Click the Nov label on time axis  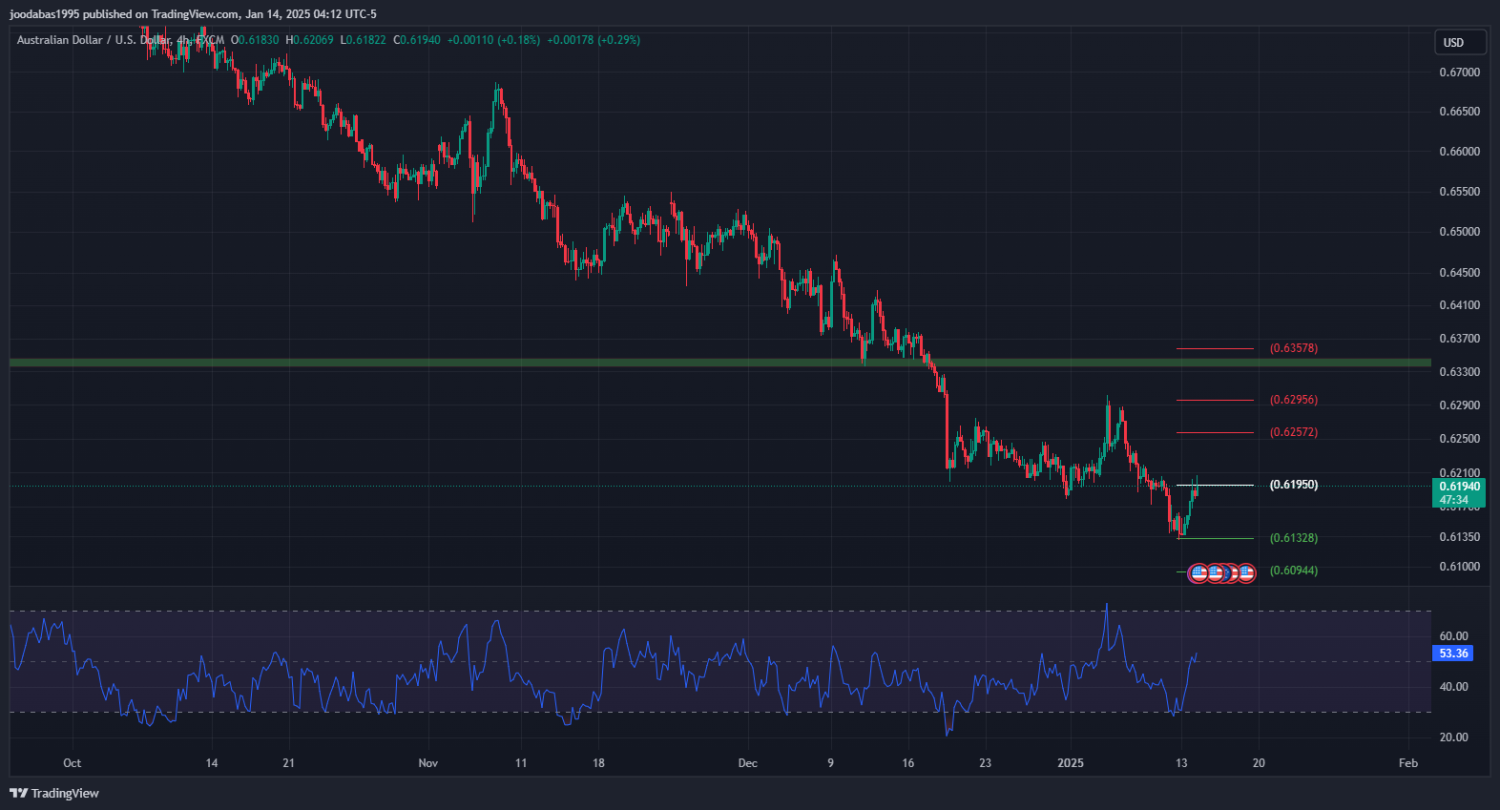click(428, 762)
